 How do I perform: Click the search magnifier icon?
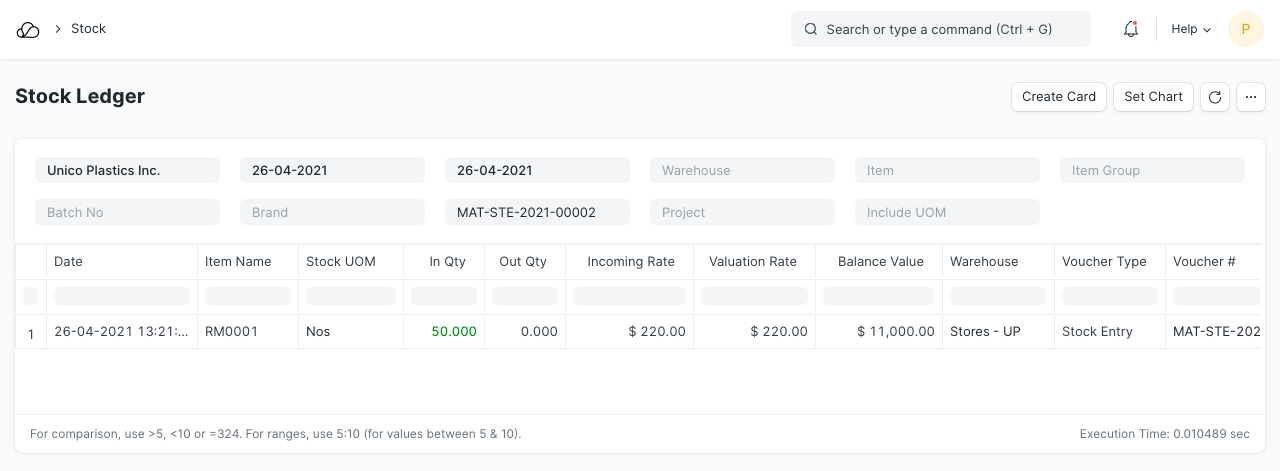[x=811, y=30]
